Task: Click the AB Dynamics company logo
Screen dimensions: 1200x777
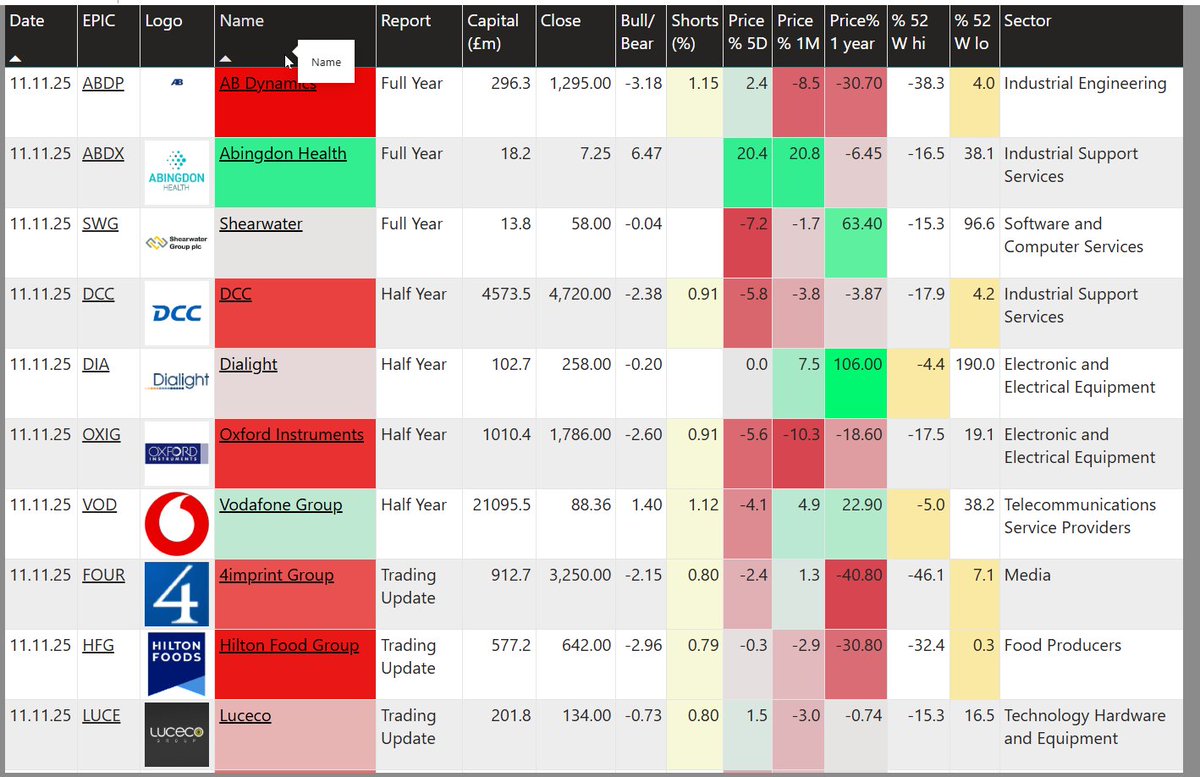Action: point(176,84)
